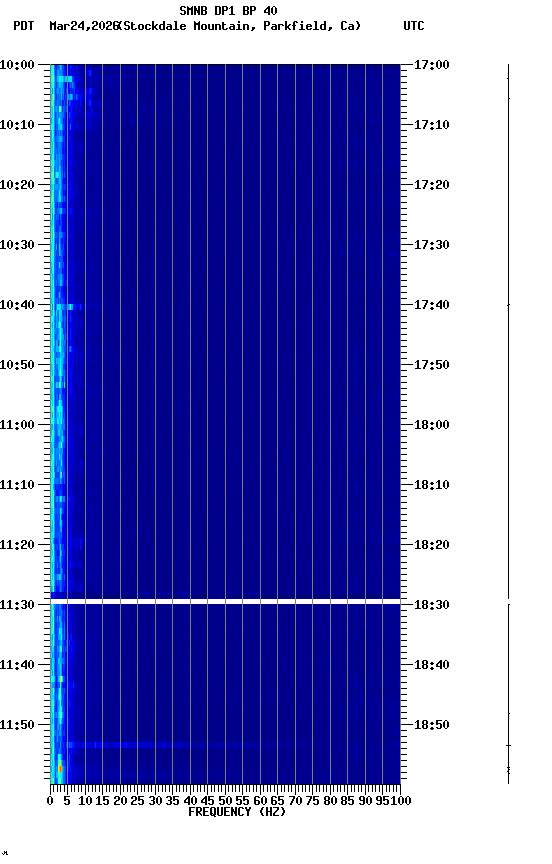Click the white data-gap band near 11:30
Screen dimensions: 552x864
point(225,601)
